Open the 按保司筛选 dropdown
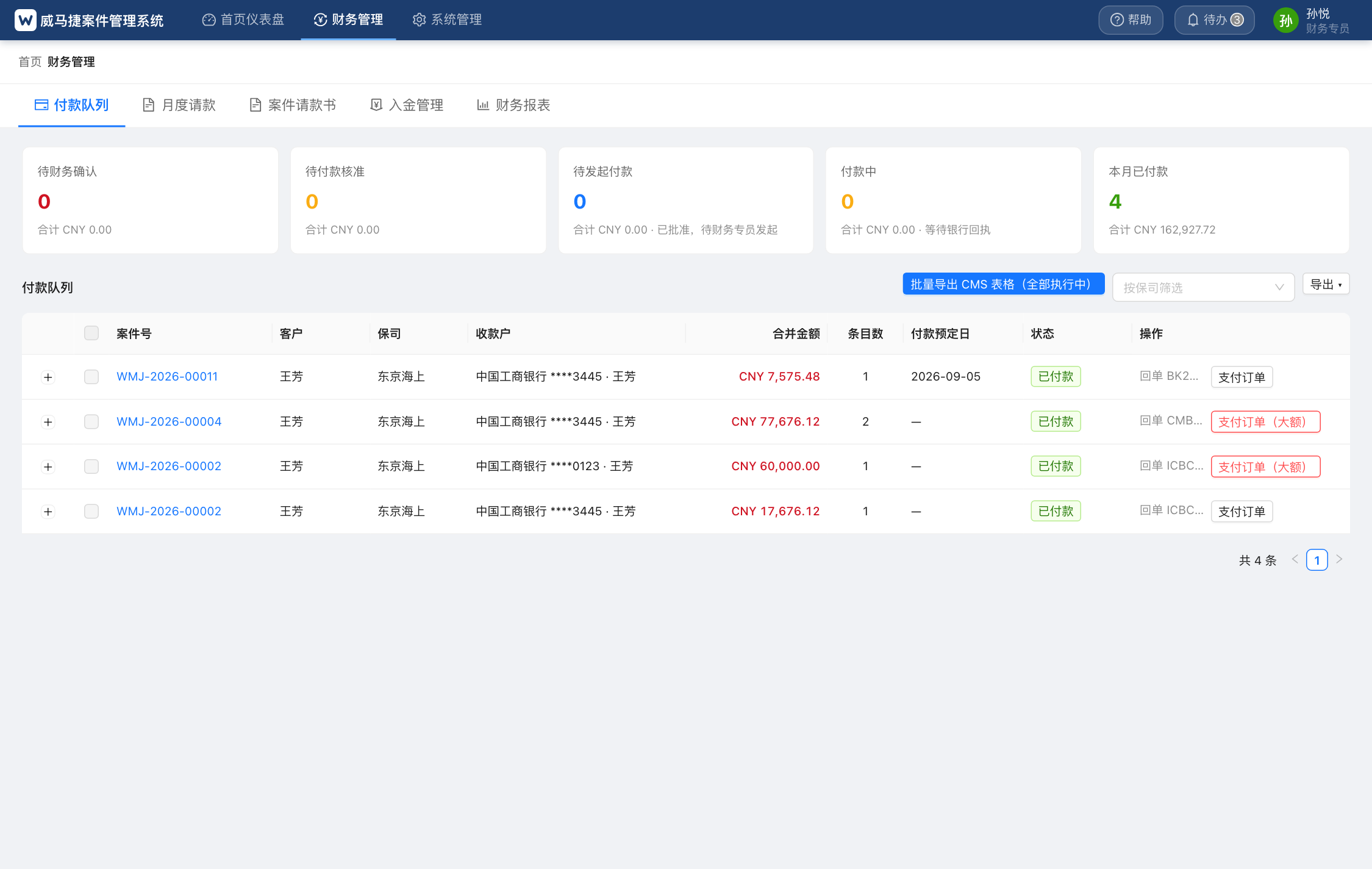1372x869 pixels. pos(1203,287)
